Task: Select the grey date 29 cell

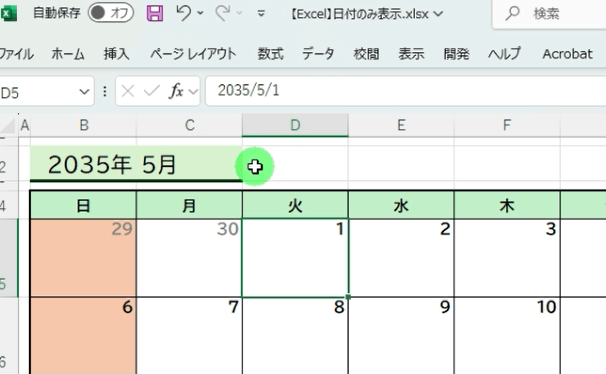Action: [x=83, y=258]
